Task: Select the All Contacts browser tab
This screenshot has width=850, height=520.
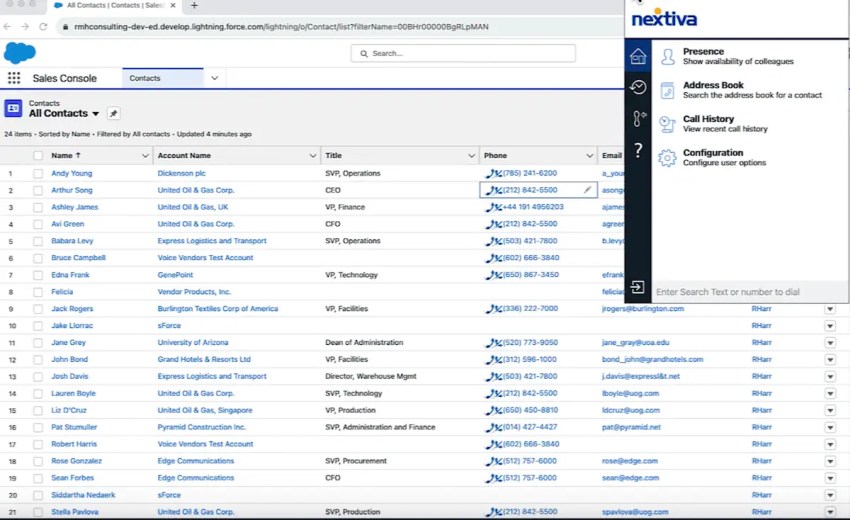Action: tap(115, 5)
